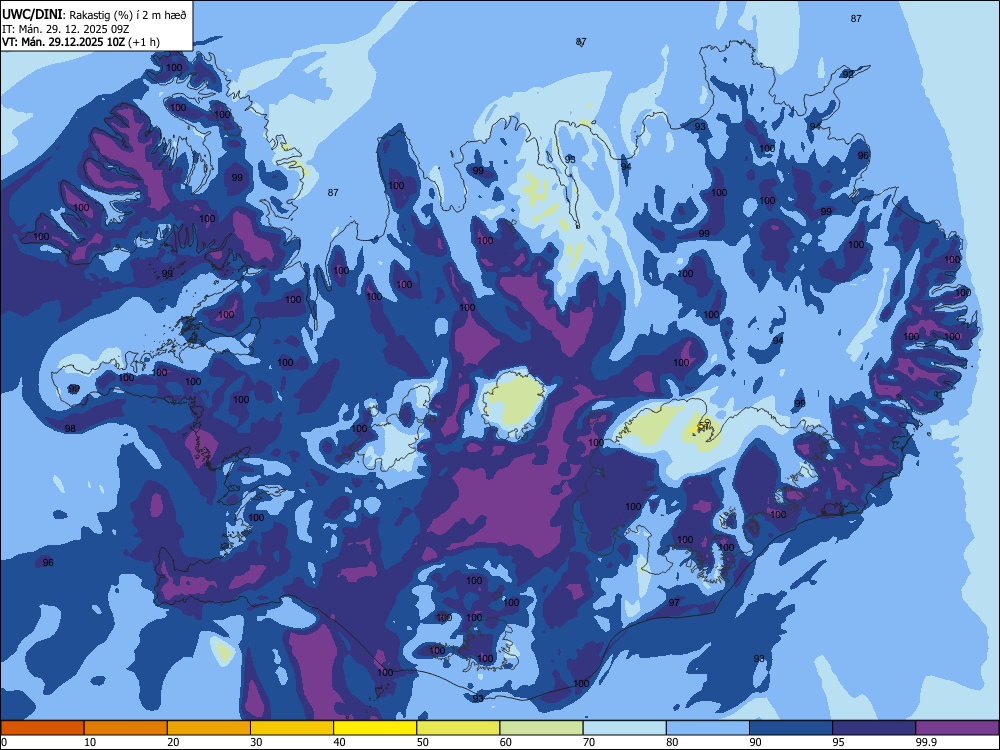Click the title 'UWC/DINI: Rakastig (%) í 2 m hæð'
The width and height of the screenshot is (1000, 750).
point(94,14)
